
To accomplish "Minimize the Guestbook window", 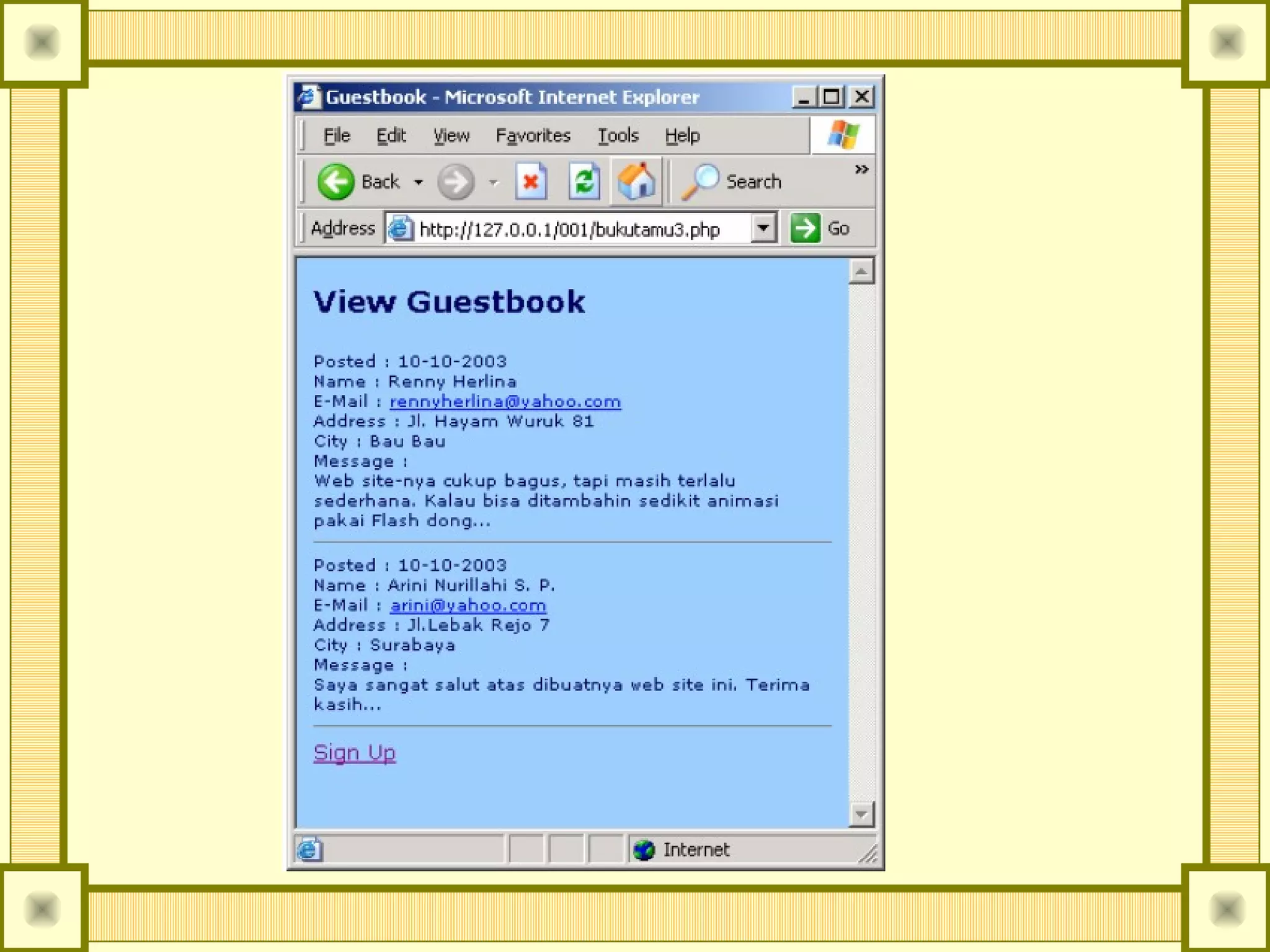I will click(804, 97).
